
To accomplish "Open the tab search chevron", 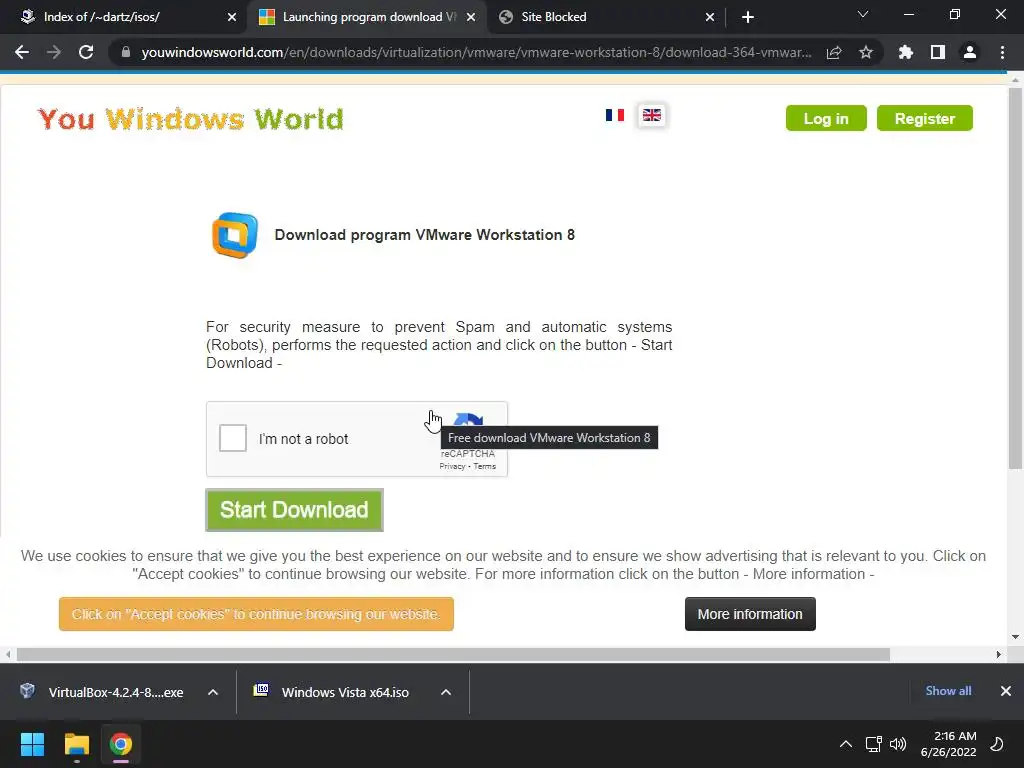I will click(x=863, y=14).
